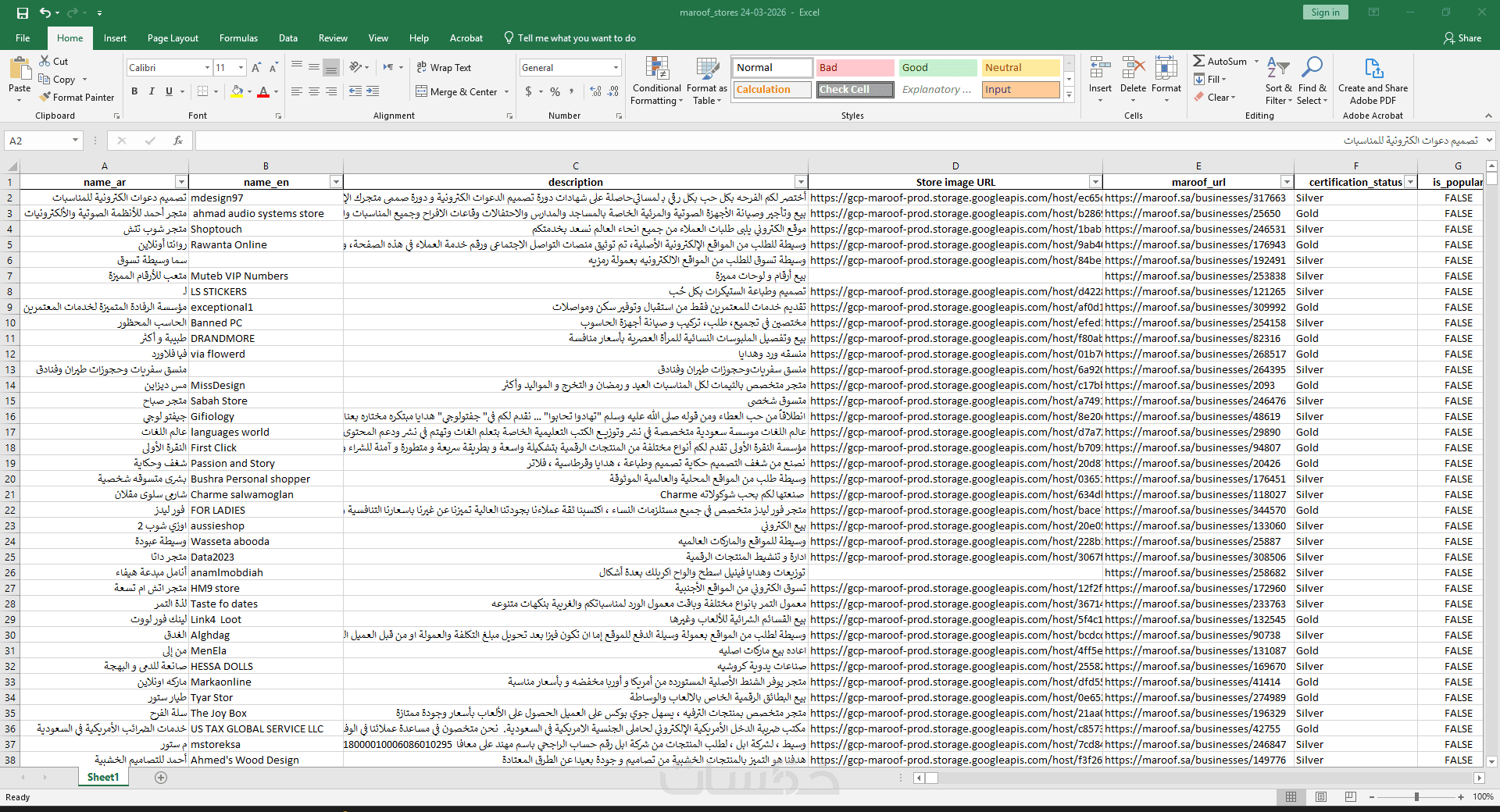
Task: Apply the fill color bucket
Action: tap(237, 91)
